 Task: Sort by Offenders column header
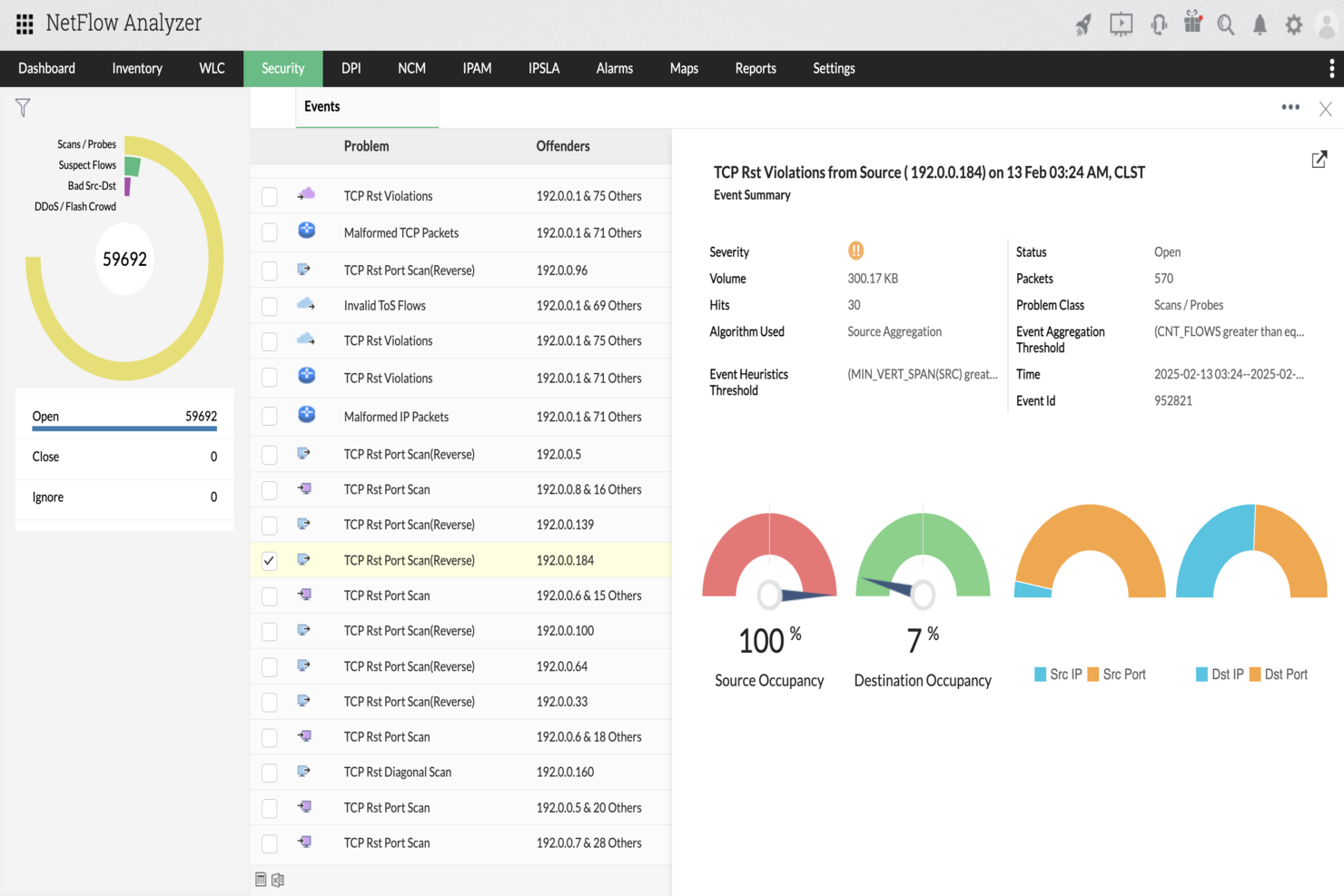point(563,146)
